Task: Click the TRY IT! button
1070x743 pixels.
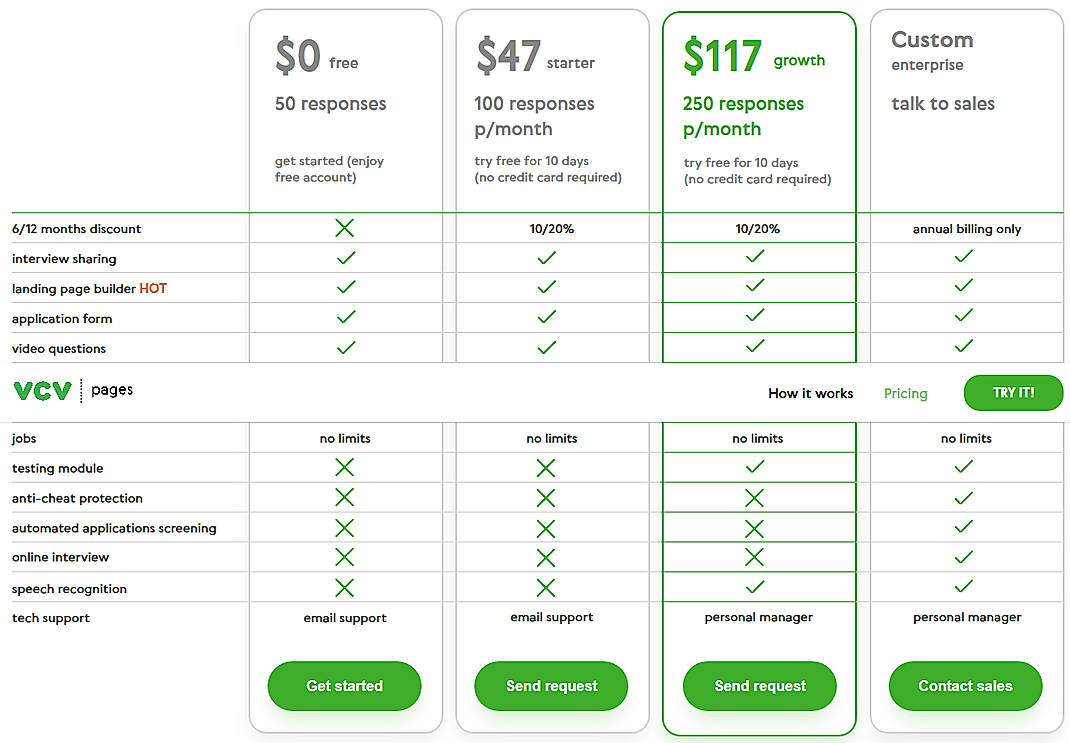Action: 1013,393
